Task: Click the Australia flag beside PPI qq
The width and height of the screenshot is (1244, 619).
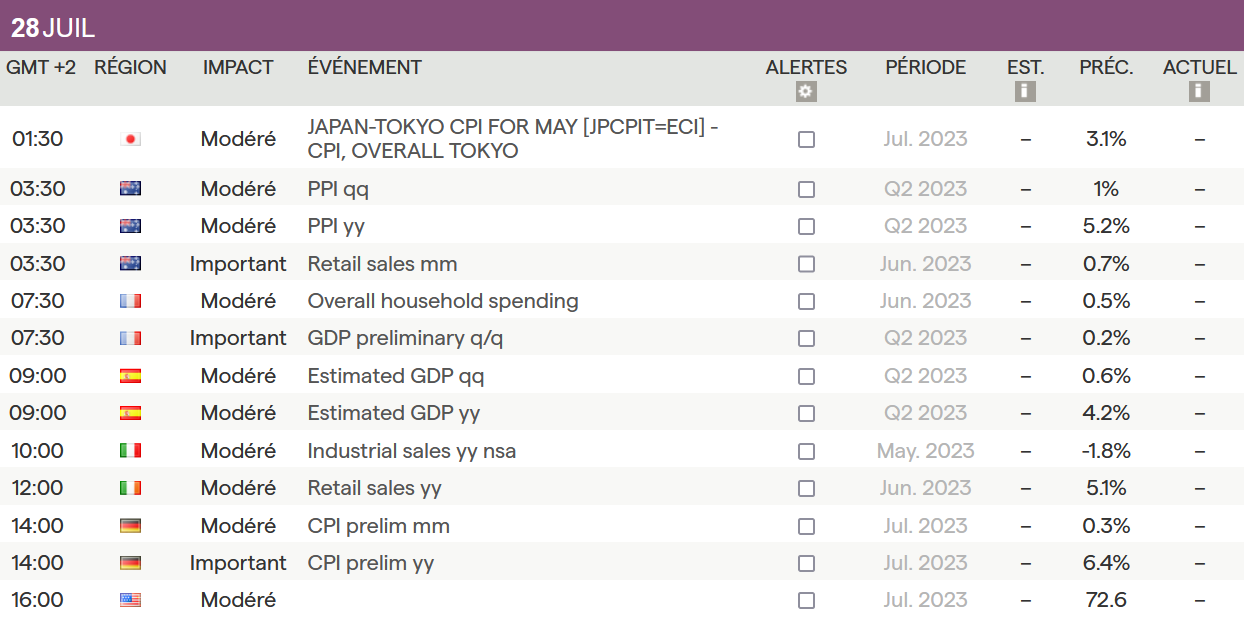Action: (x=130, y=189)
